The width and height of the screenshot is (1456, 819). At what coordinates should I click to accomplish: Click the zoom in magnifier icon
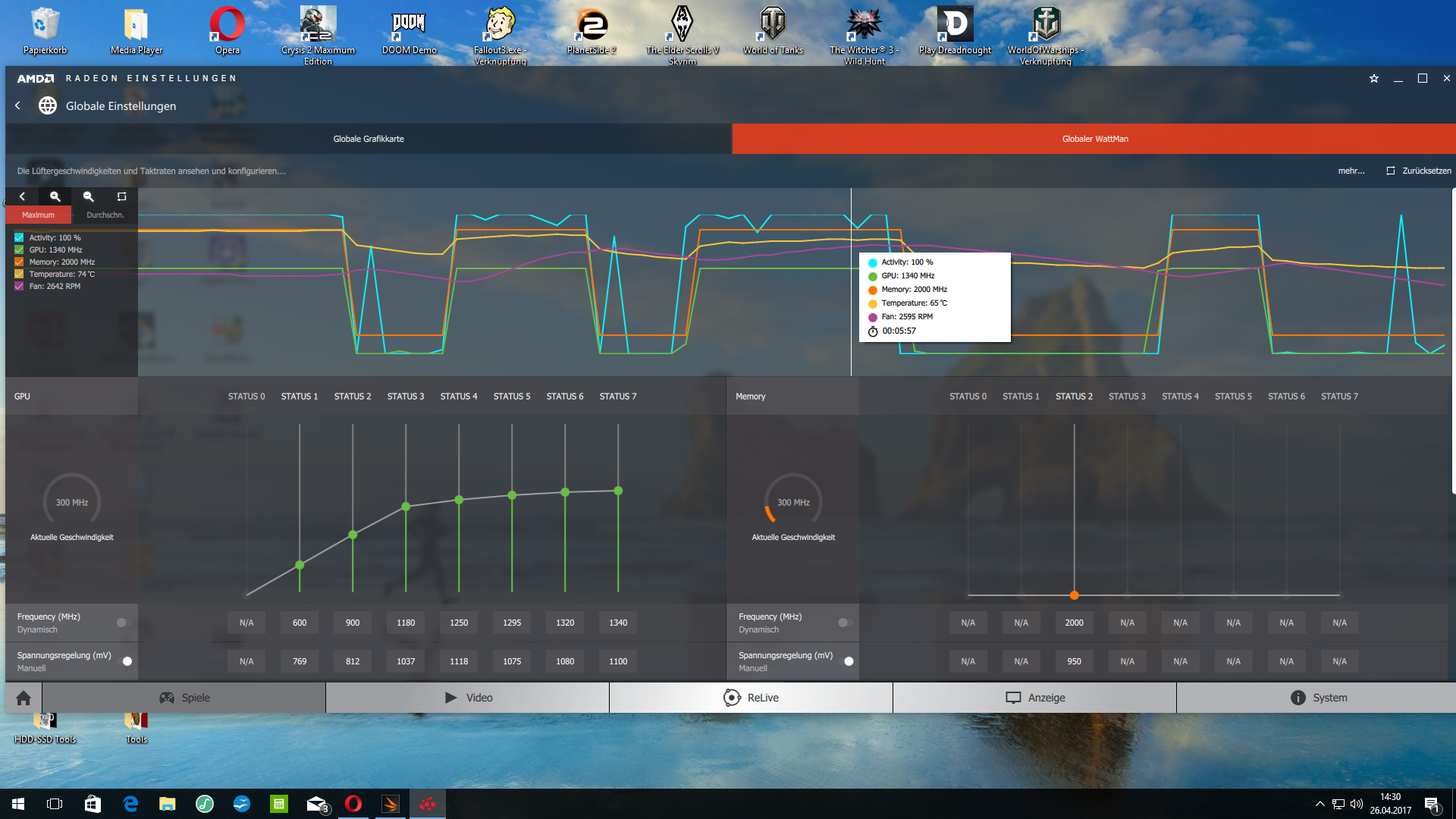pyautogui.click(x=55, y=196)
